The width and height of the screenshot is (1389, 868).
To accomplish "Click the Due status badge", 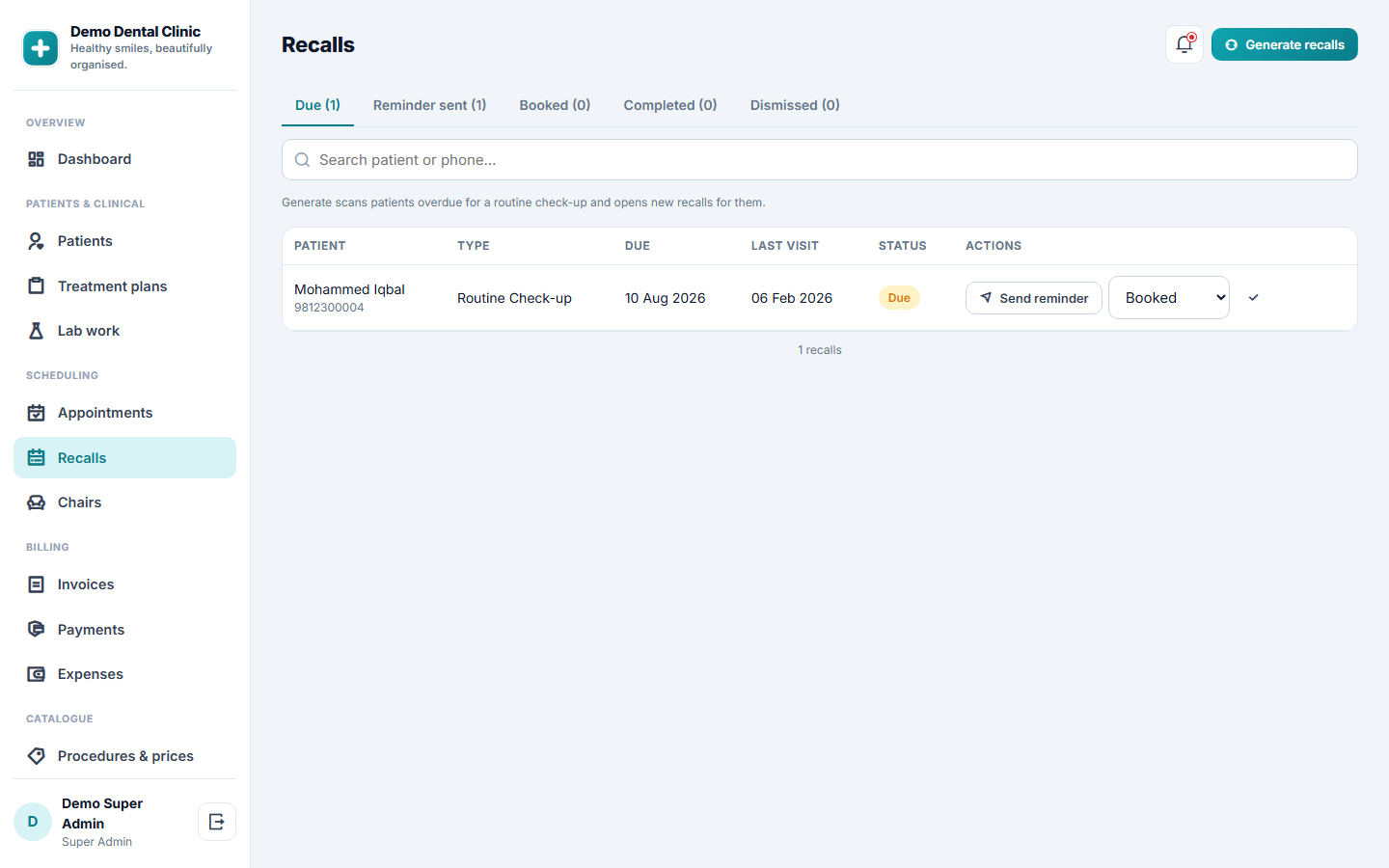I will tap(899, 298).
